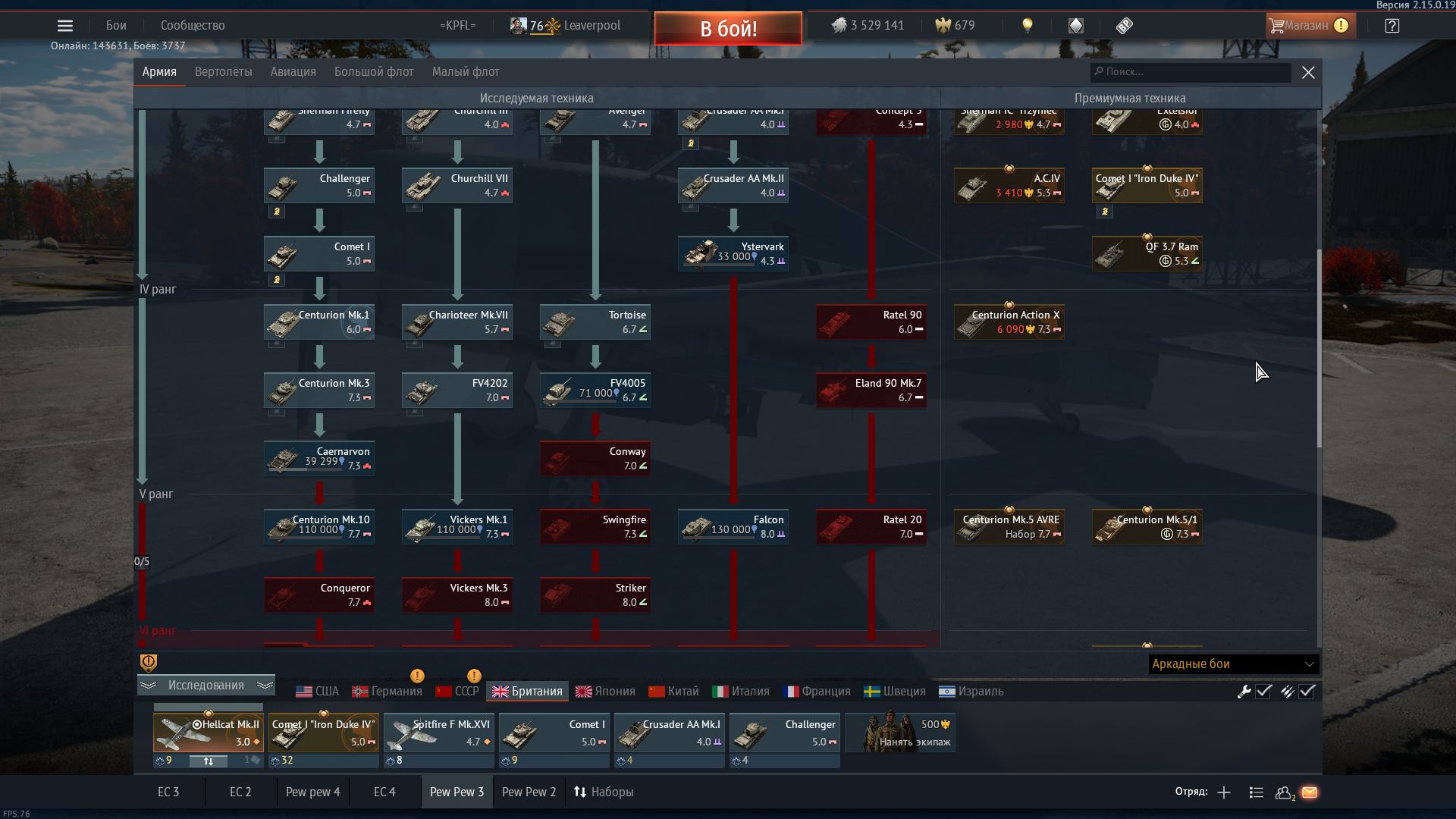Open the Бои top menu
The height and width of the screenshot is (819, 1456).
116,26
